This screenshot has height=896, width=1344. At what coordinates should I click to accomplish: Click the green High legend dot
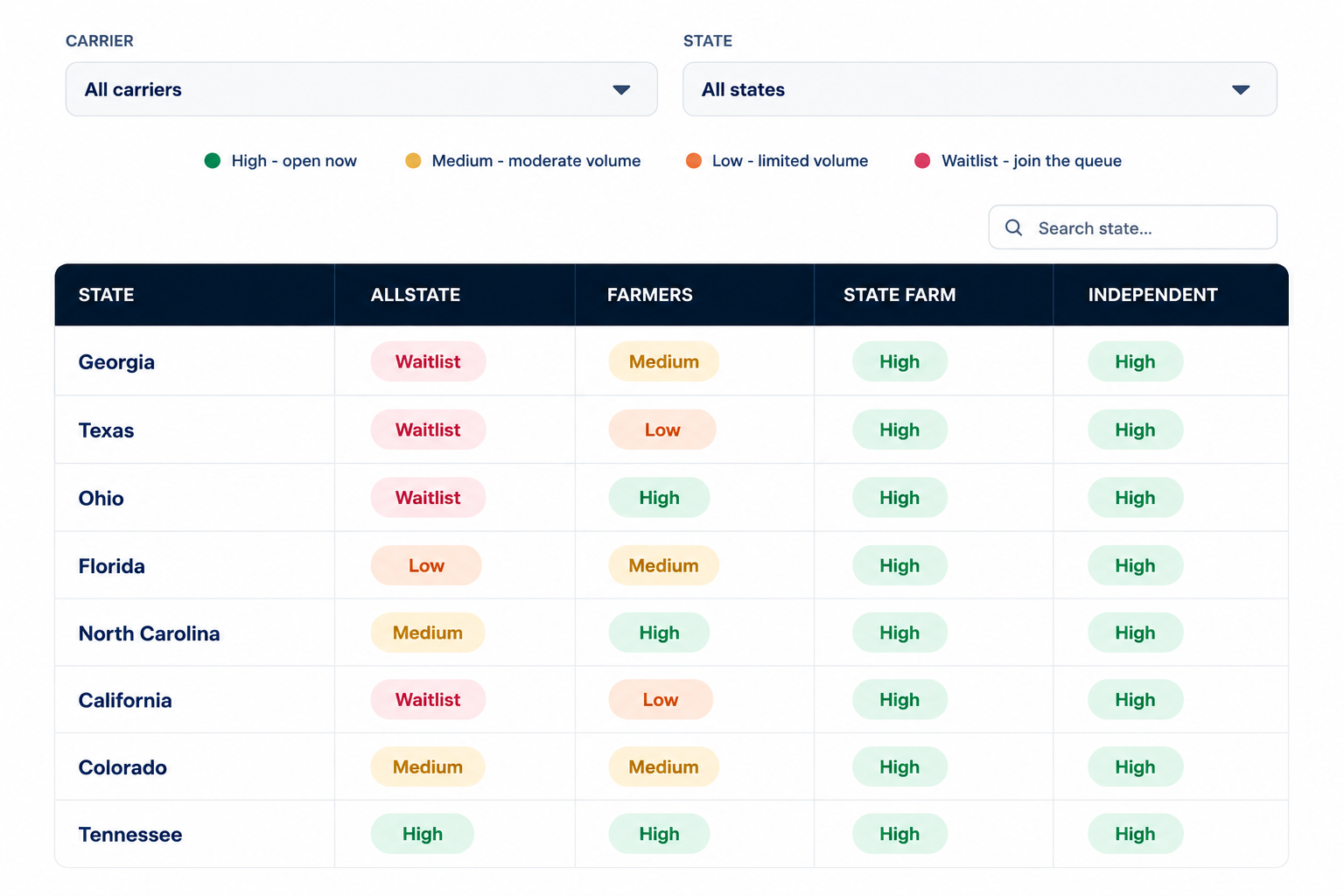click(213, 160)
